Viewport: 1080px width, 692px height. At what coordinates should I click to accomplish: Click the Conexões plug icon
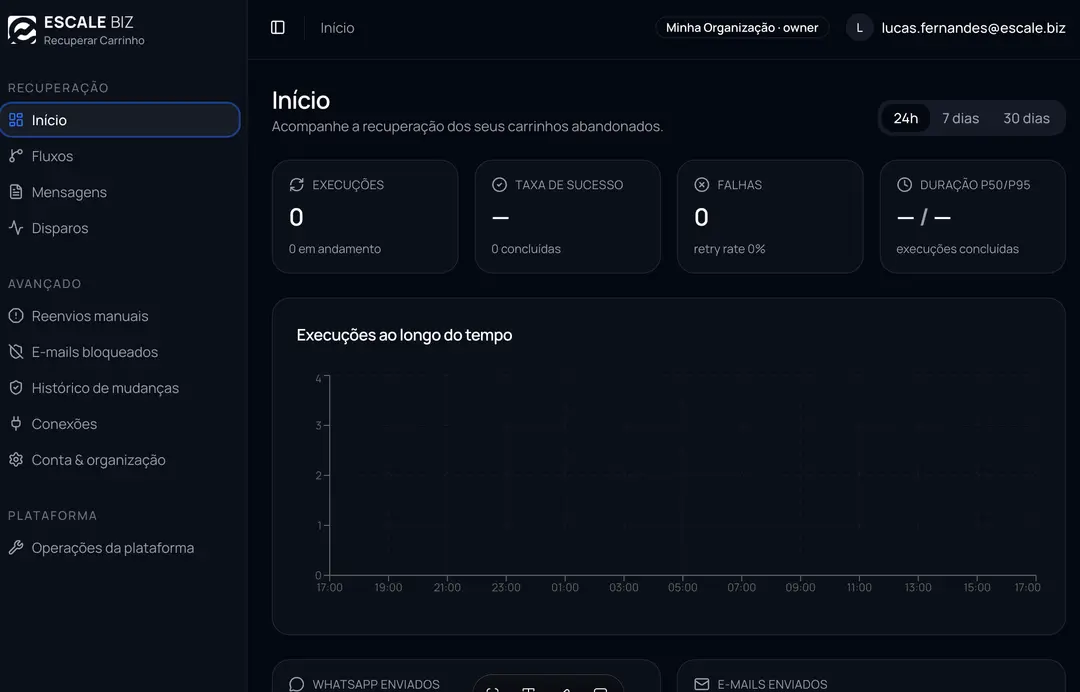pos(16,423)
